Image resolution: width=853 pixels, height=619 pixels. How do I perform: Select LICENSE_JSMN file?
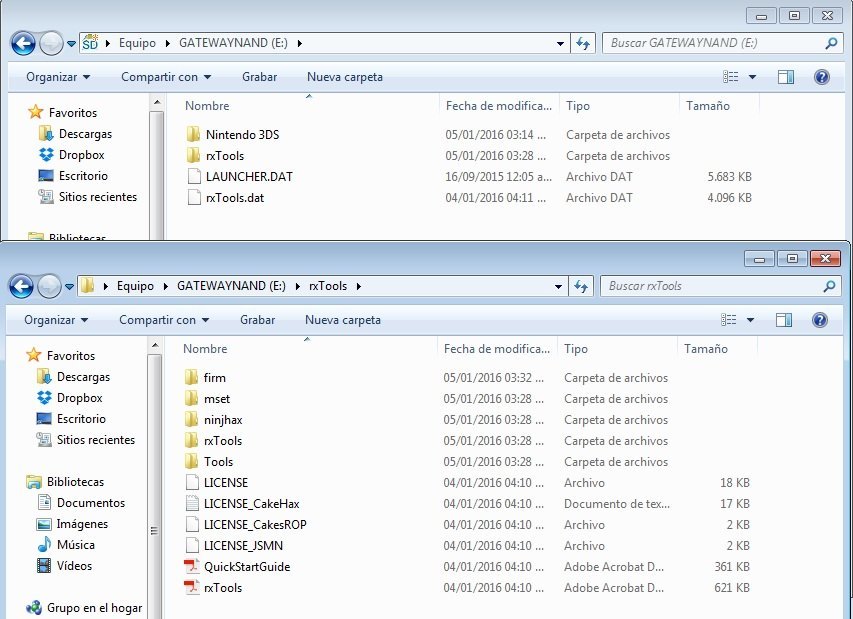(x=234, y=546)
